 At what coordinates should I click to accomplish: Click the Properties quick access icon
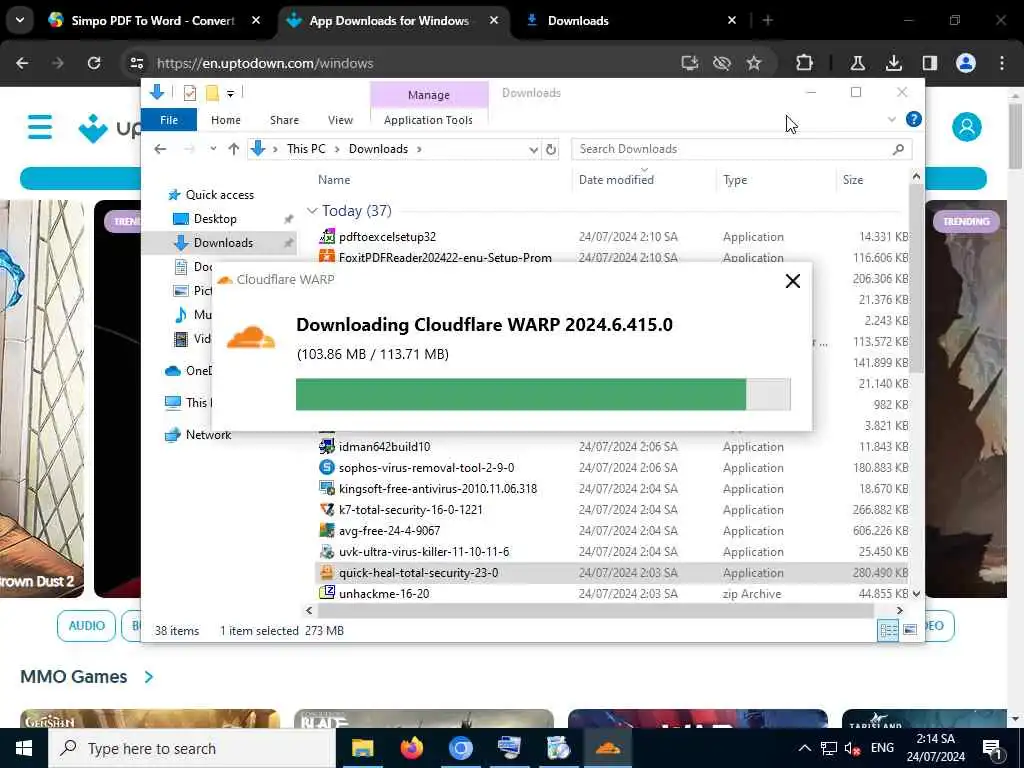coord(189,93)
